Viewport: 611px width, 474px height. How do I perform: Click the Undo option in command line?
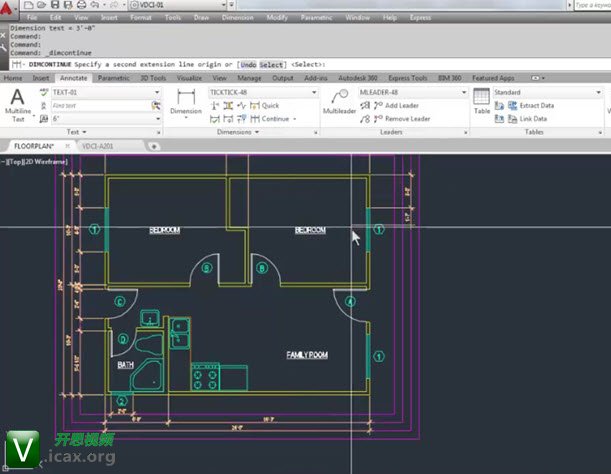click(246, 64)
